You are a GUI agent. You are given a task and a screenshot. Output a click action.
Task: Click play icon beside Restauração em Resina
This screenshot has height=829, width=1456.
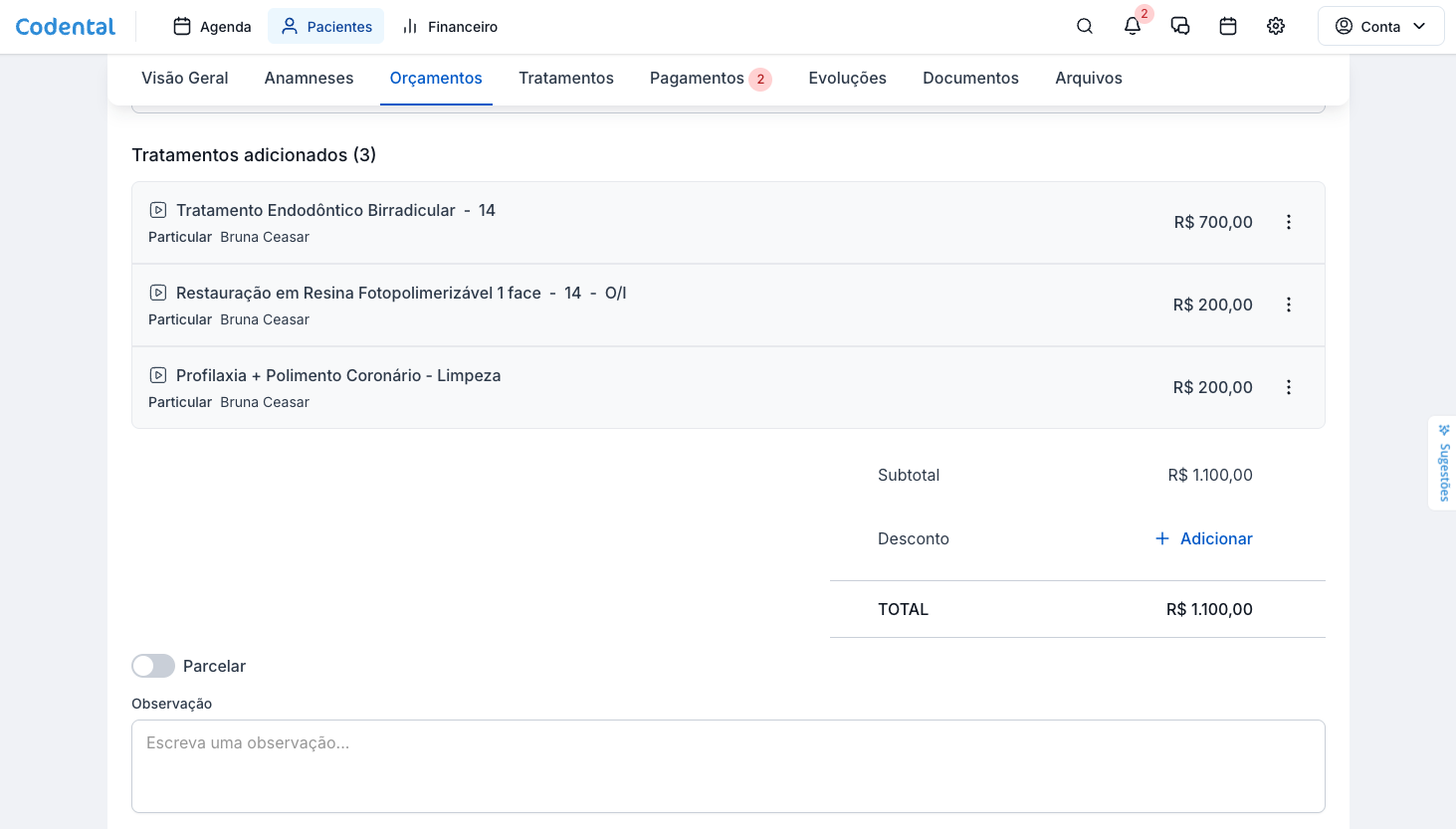tap(157, 293)
